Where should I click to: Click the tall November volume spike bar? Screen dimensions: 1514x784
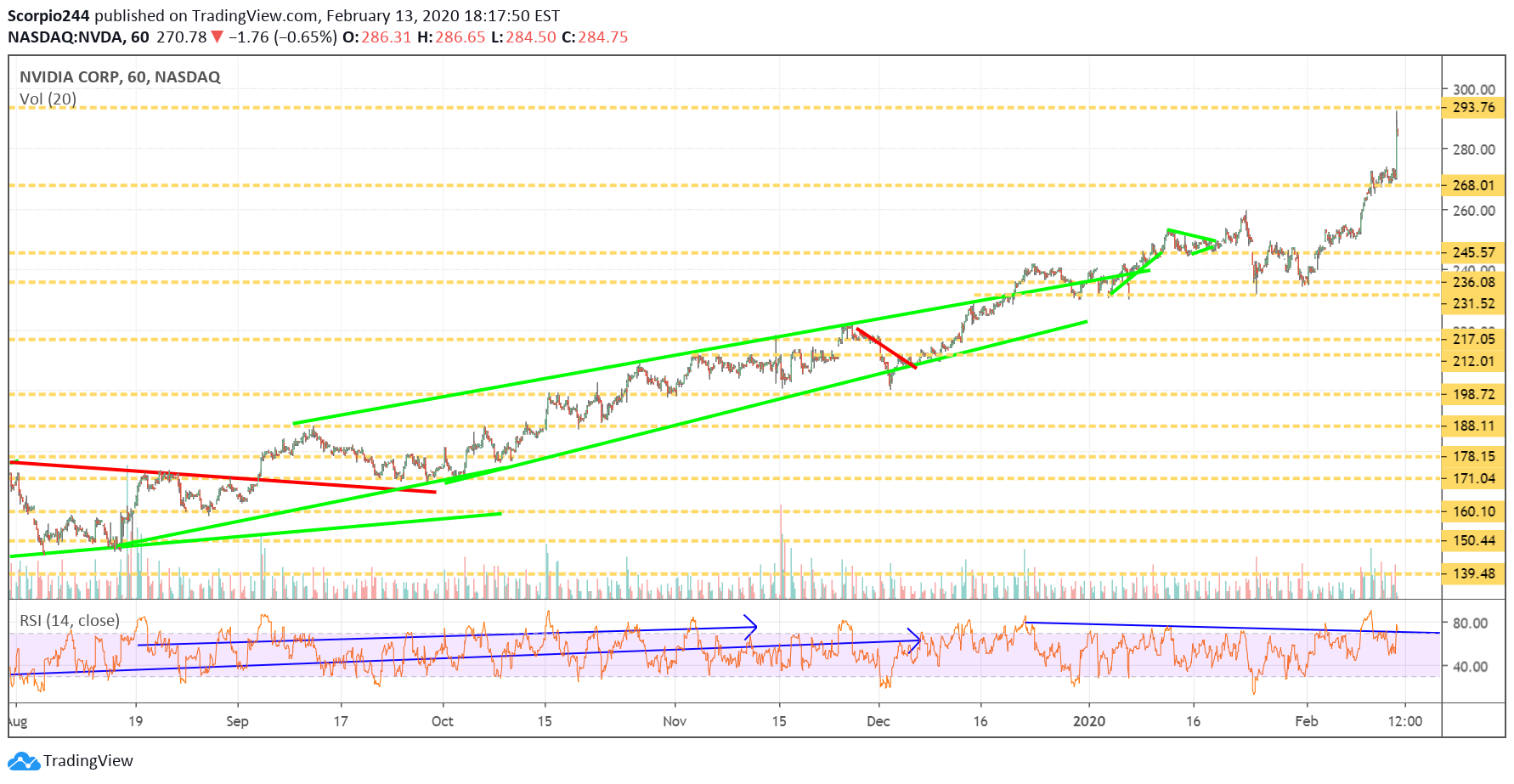(x=780, y=552)
